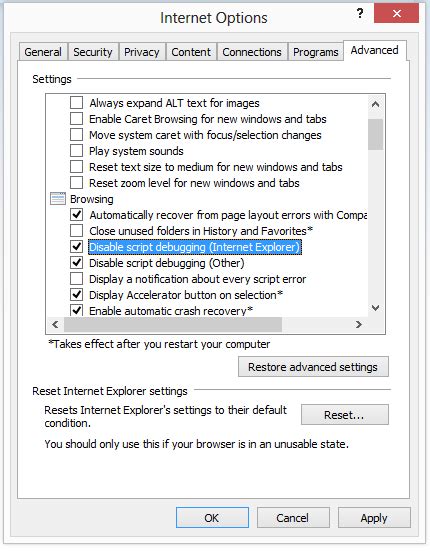Toggle Reset zoom level for new windows
Screen dimensions: 430x551
click(77, 183)
